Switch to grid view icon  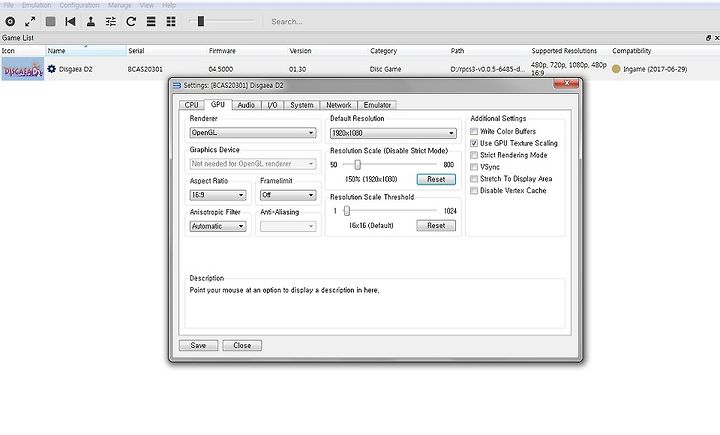[x=171, y=22]
